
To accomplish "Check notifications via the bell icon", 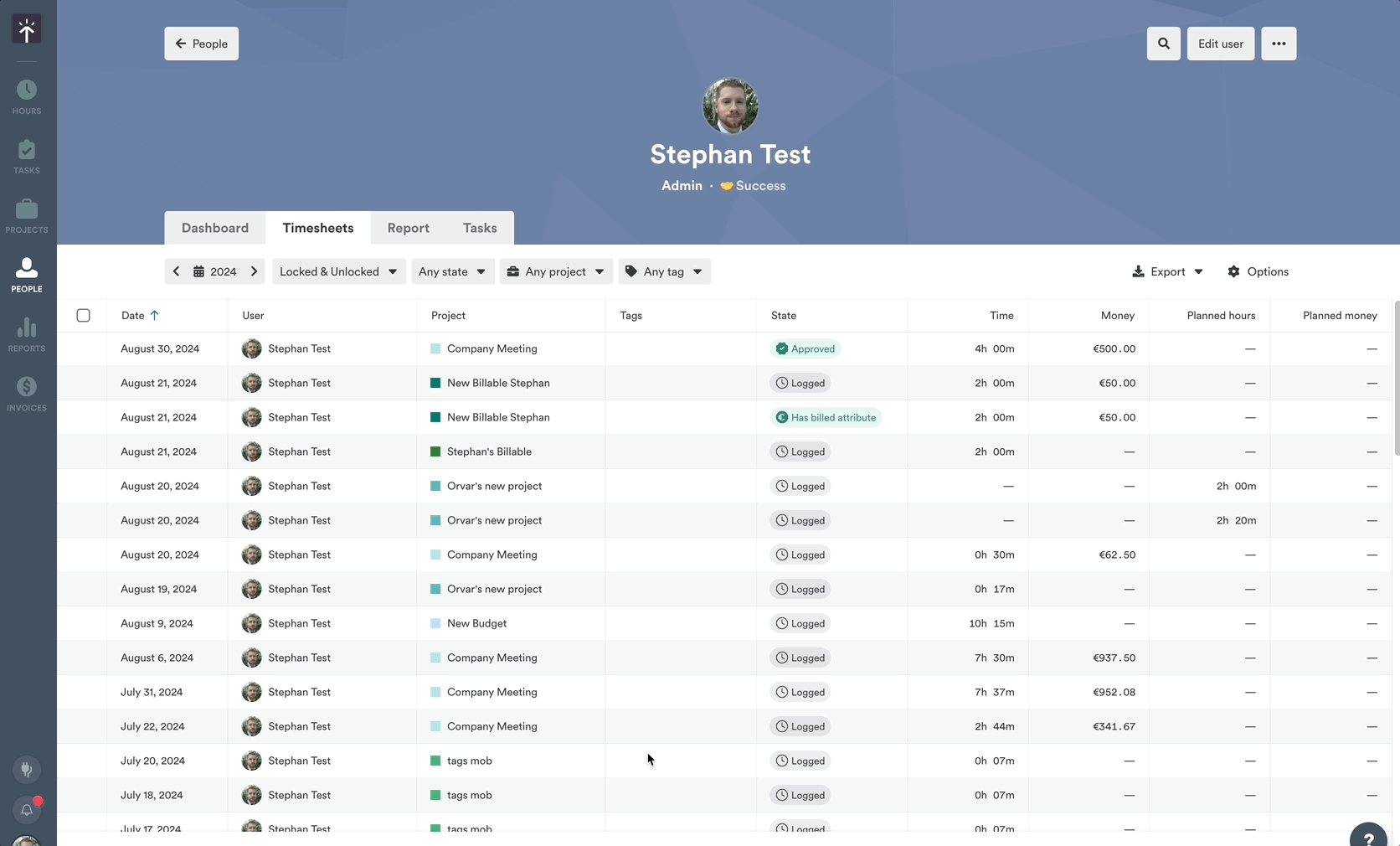I will 26,809.
